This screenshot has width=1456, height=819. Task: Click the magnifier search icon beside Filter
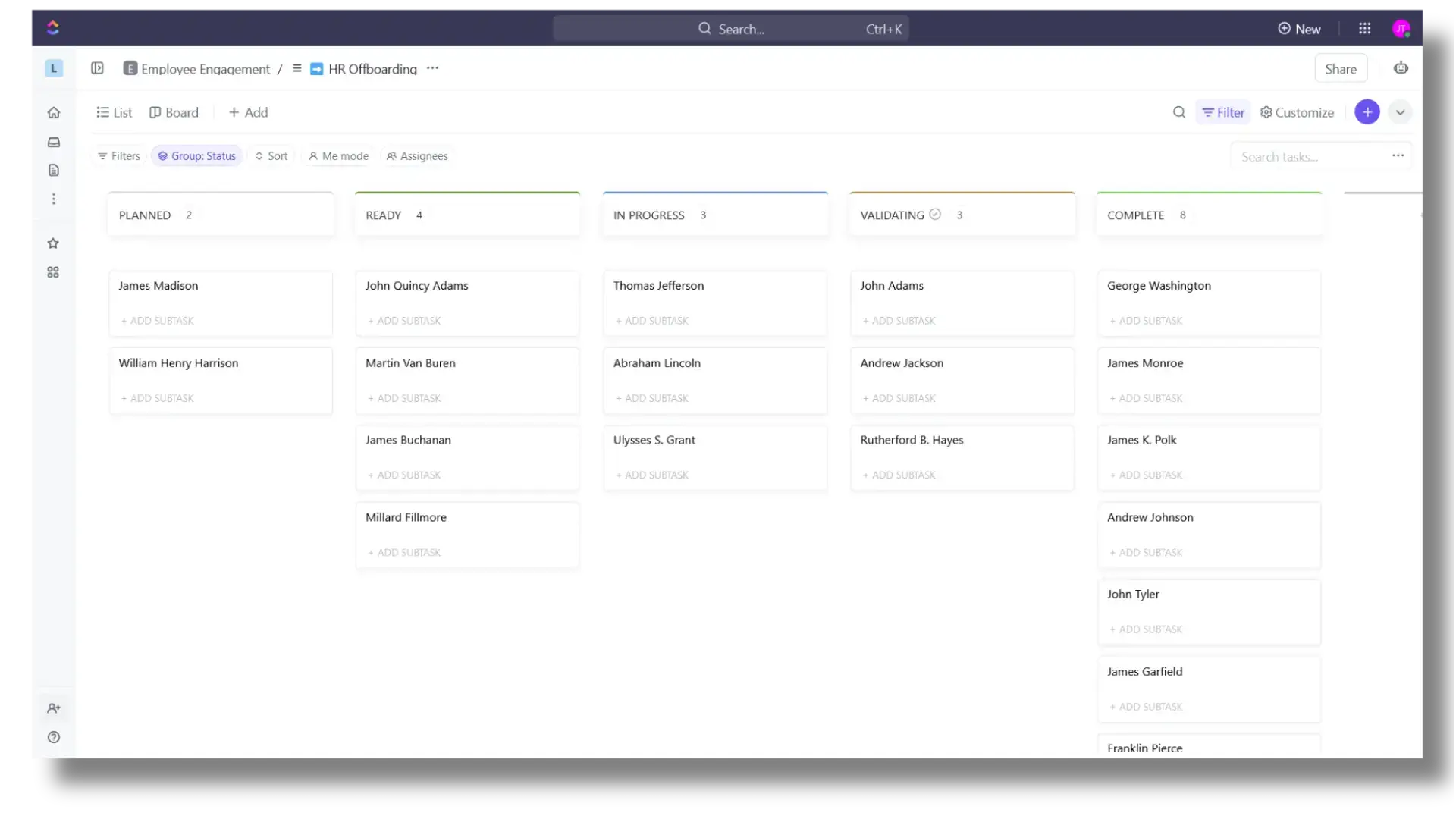click(x=1178, y=112)
